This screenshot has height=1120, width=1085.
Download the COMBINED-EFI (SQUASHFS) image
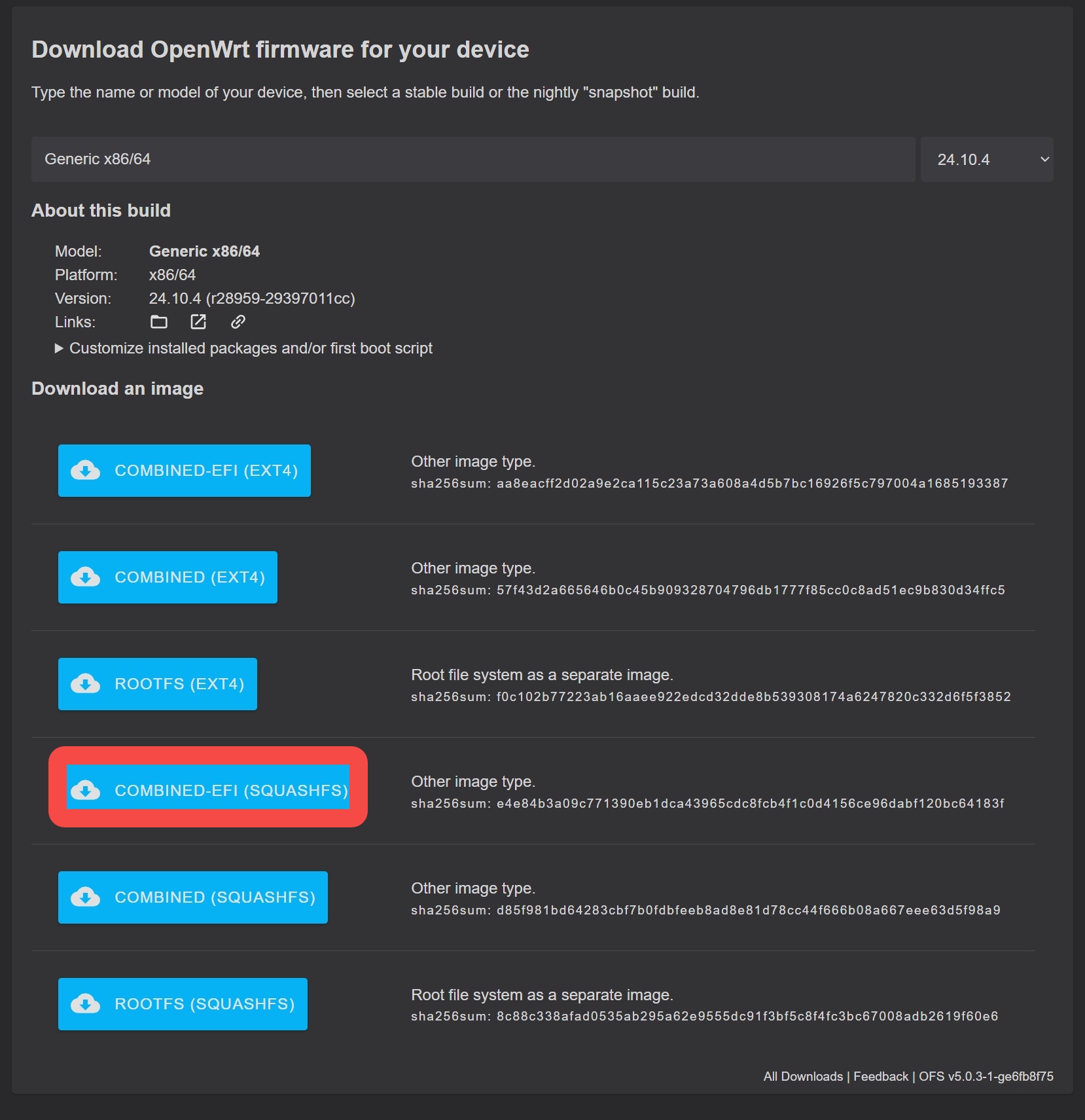209,790
